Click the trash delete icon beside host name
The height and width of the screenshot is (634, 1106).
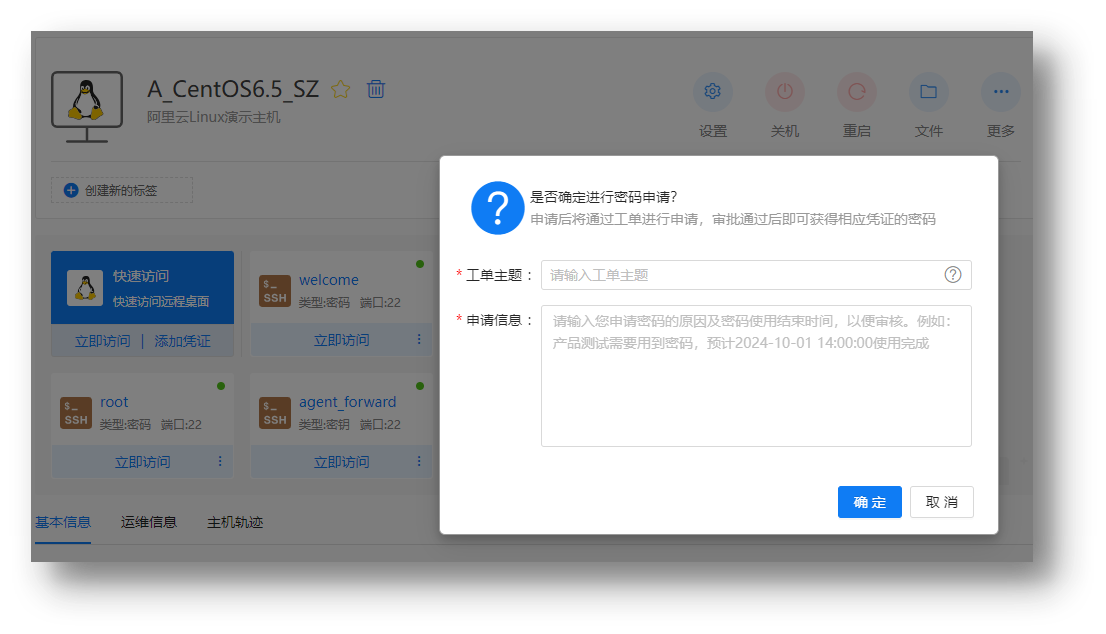376,89
